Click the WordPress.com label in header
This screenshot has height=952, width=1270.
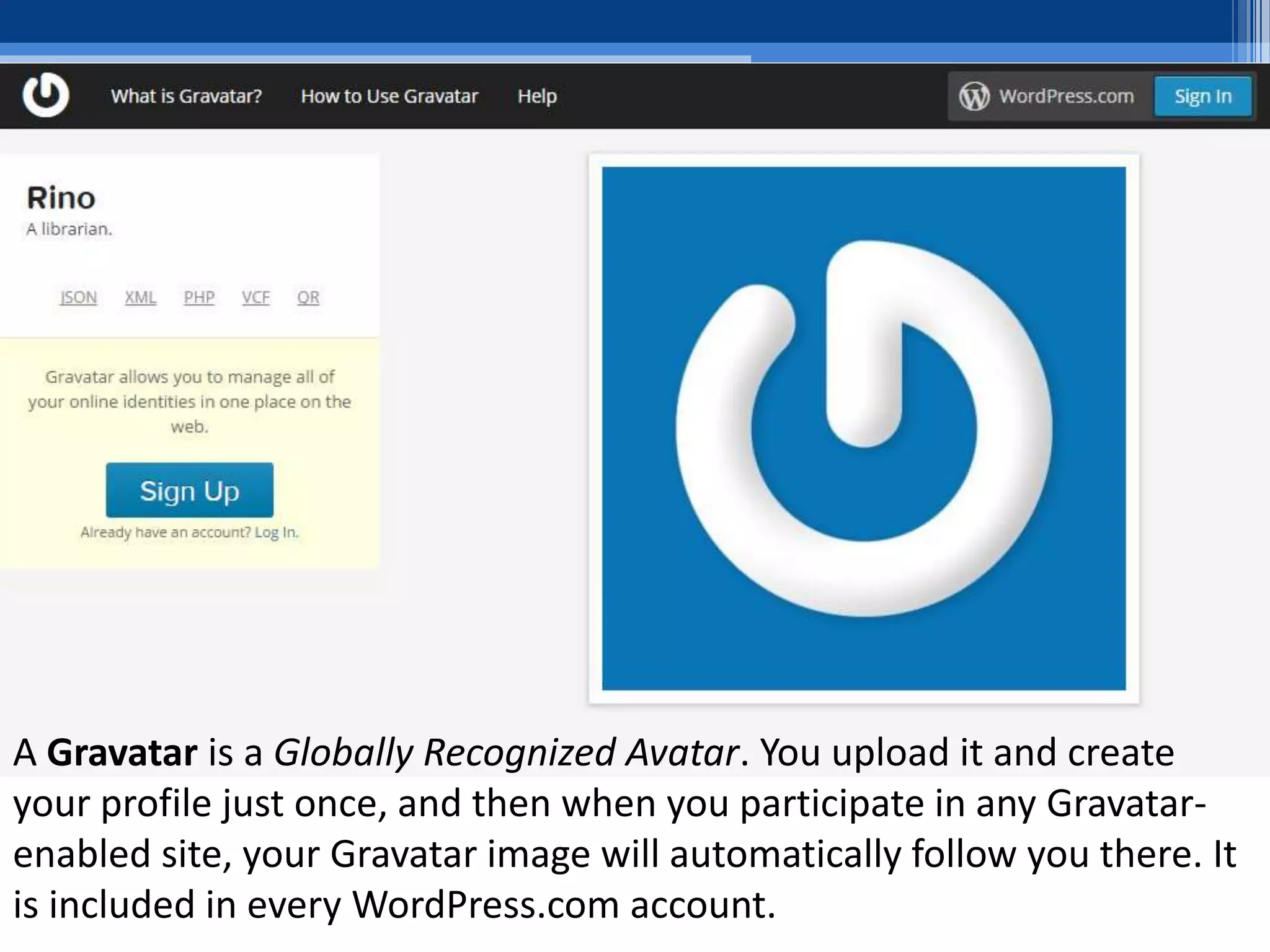[1066, 96]
